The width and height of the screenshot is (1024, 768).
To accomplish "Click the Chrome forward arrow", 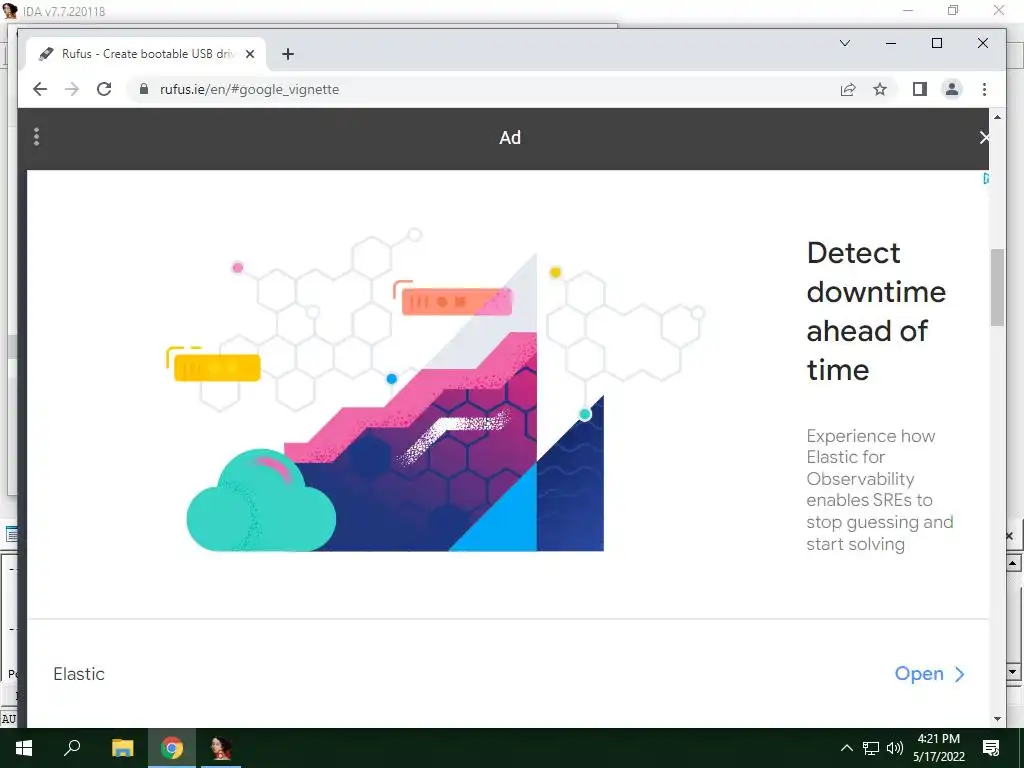I will [x=72, y=89].
